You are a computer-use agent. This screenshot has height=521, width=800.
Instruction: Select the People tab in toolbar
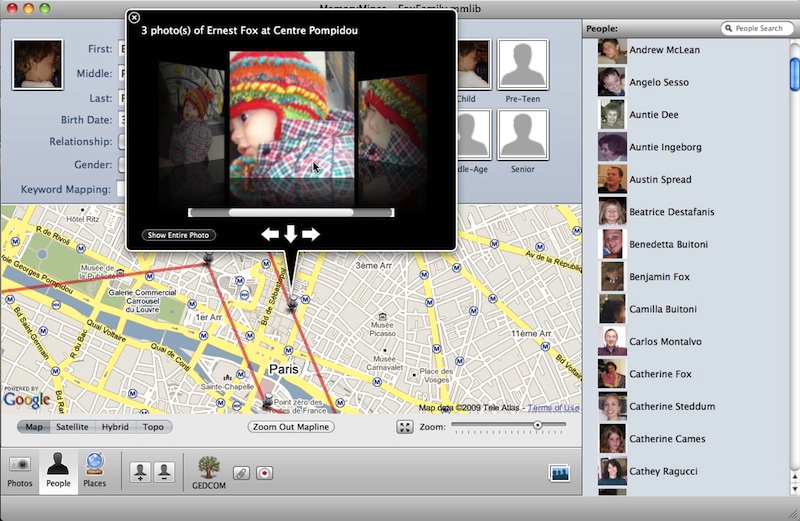(58, 471)
